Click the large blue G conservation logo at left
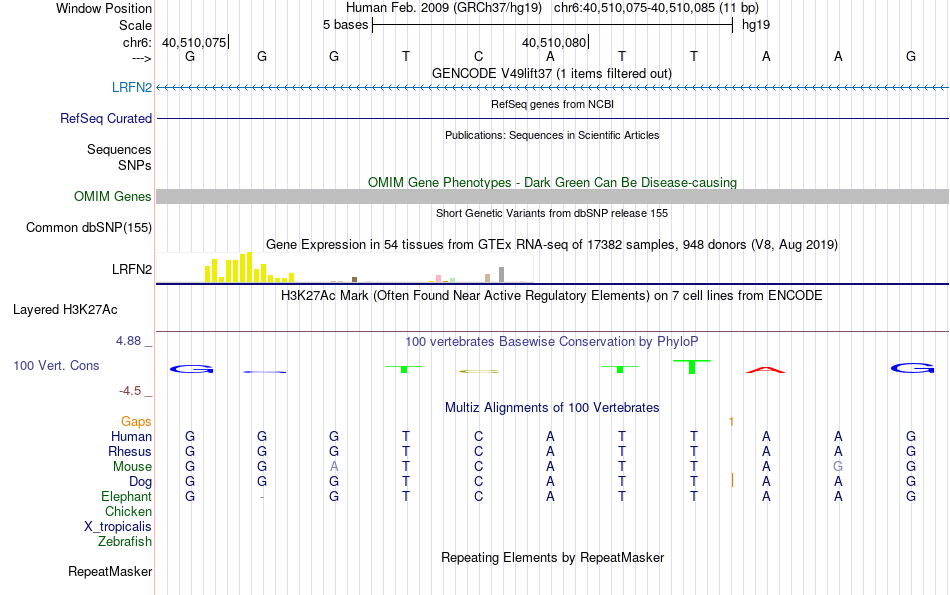This screenshot has width=950, height=595. [191, 368]
